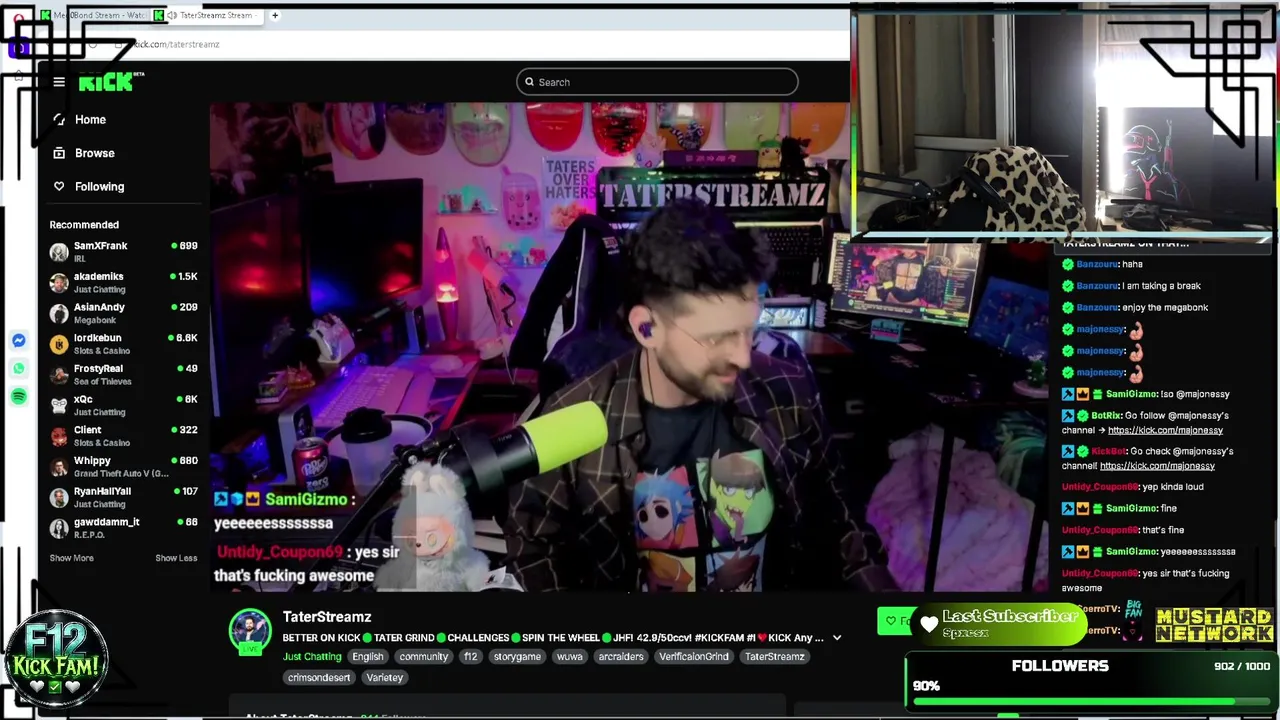Select the f12 tag
Viewport: 1280px width, 720px height.
coord(470,657)
